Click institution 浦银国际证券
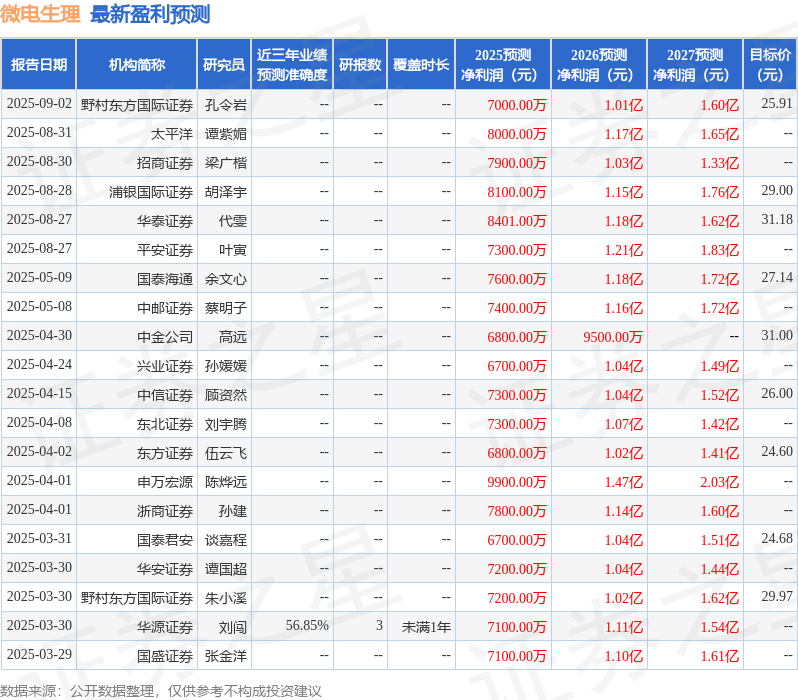The width and height of the screenshot is (798, 700). [x=151, y=192]
